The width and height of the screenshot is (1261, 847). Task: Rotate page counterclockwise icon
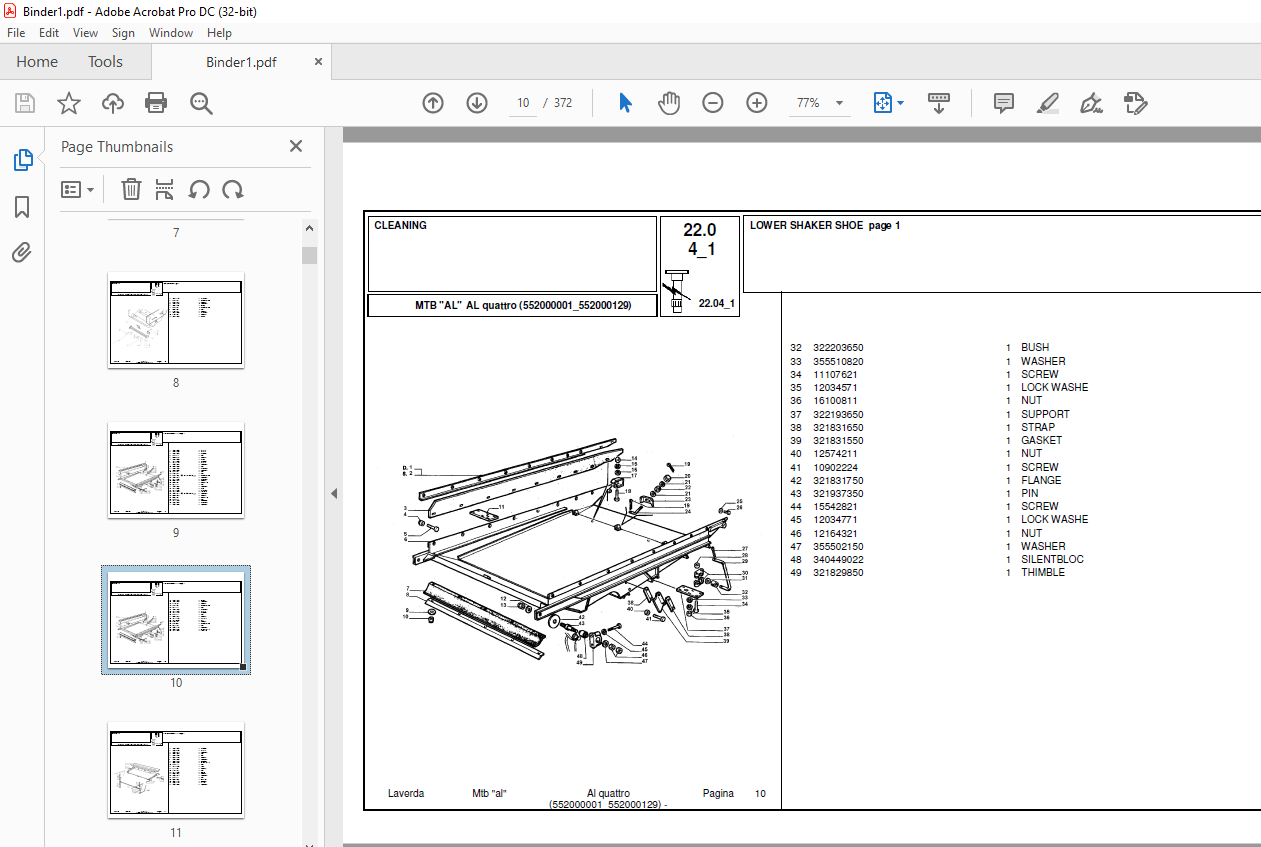(199, 189)
